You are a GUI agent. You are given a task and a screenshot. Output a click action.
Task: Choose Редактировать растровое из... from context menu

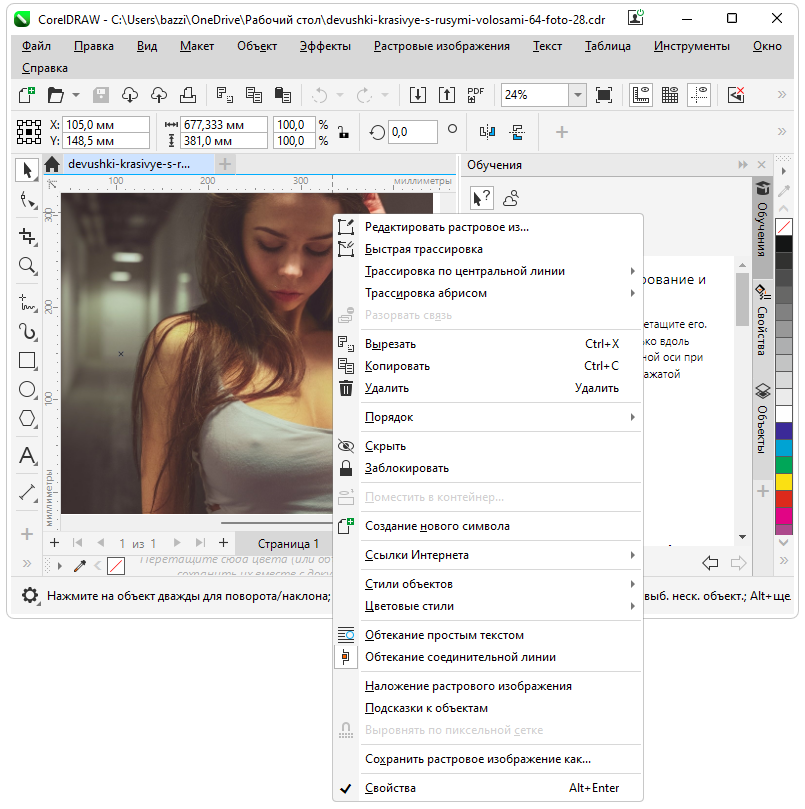pos(488,227)
